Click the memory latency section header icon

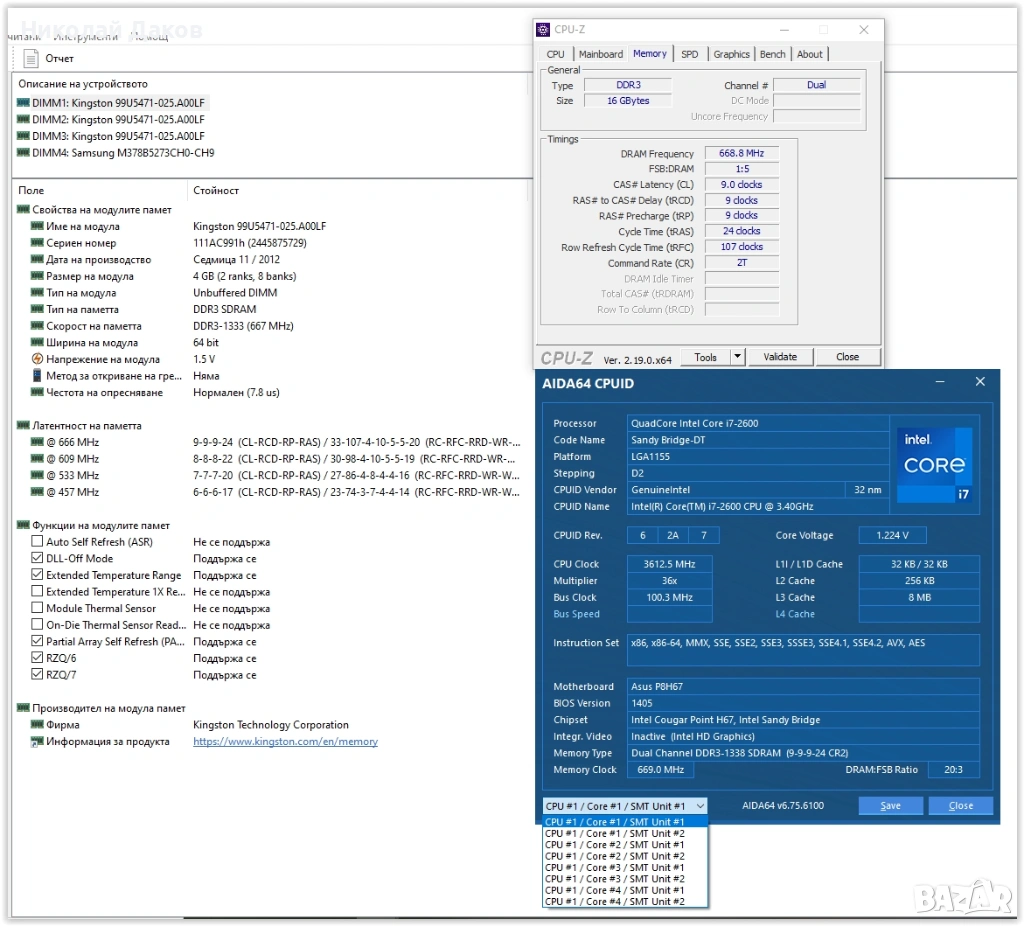(x=23, y=426)
